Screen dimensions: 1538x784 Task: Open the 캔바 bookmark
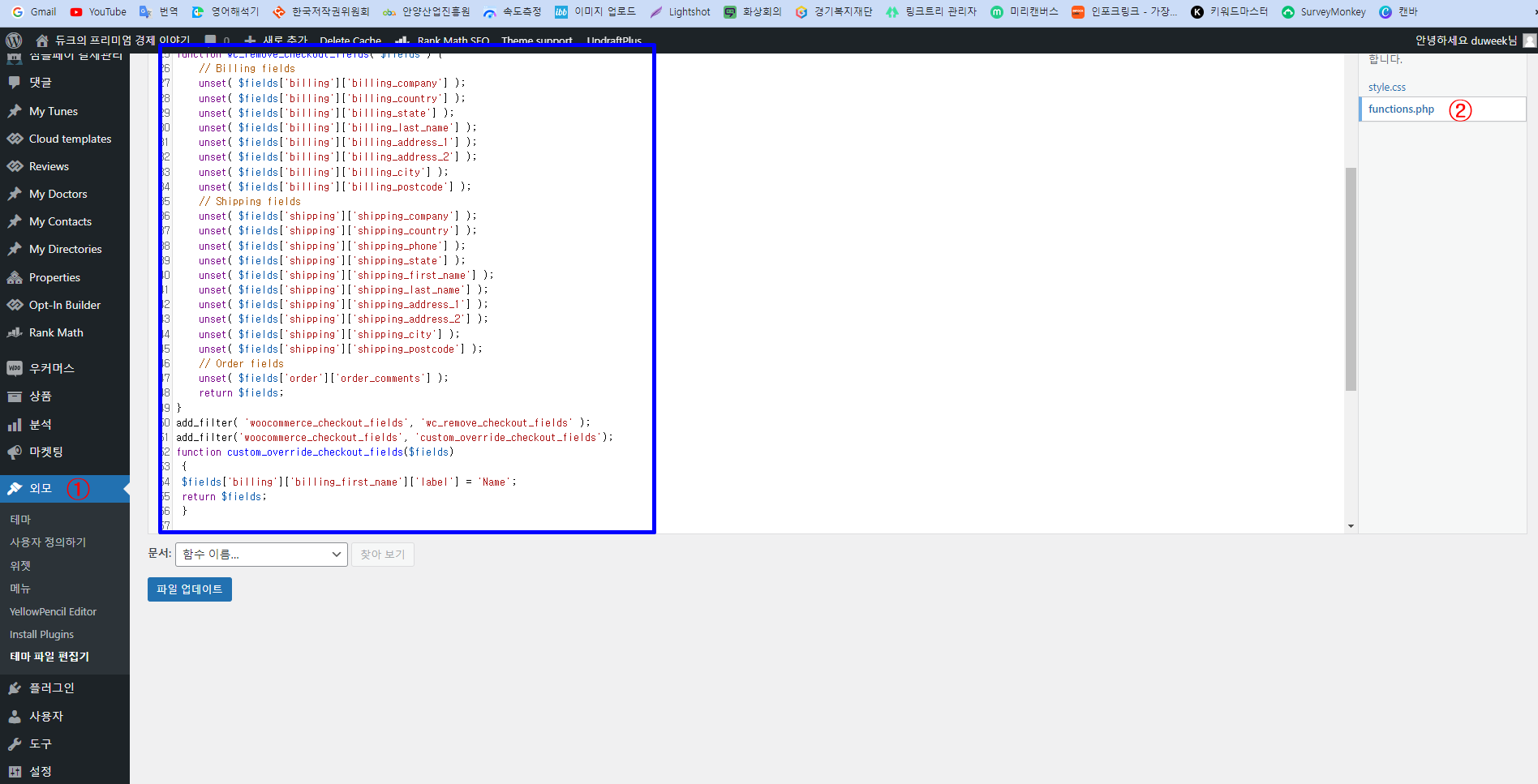(x=1398, y=11)
